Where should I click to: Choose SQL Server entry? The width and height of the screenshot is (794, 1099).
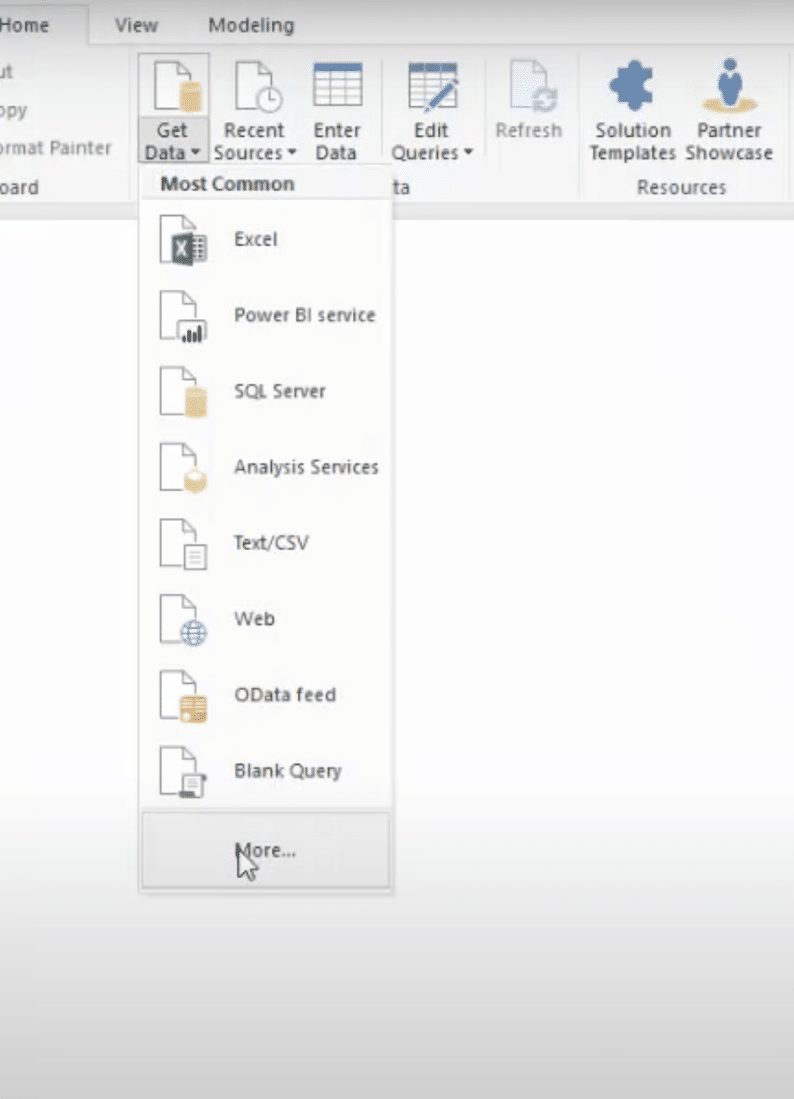[266, 391]
